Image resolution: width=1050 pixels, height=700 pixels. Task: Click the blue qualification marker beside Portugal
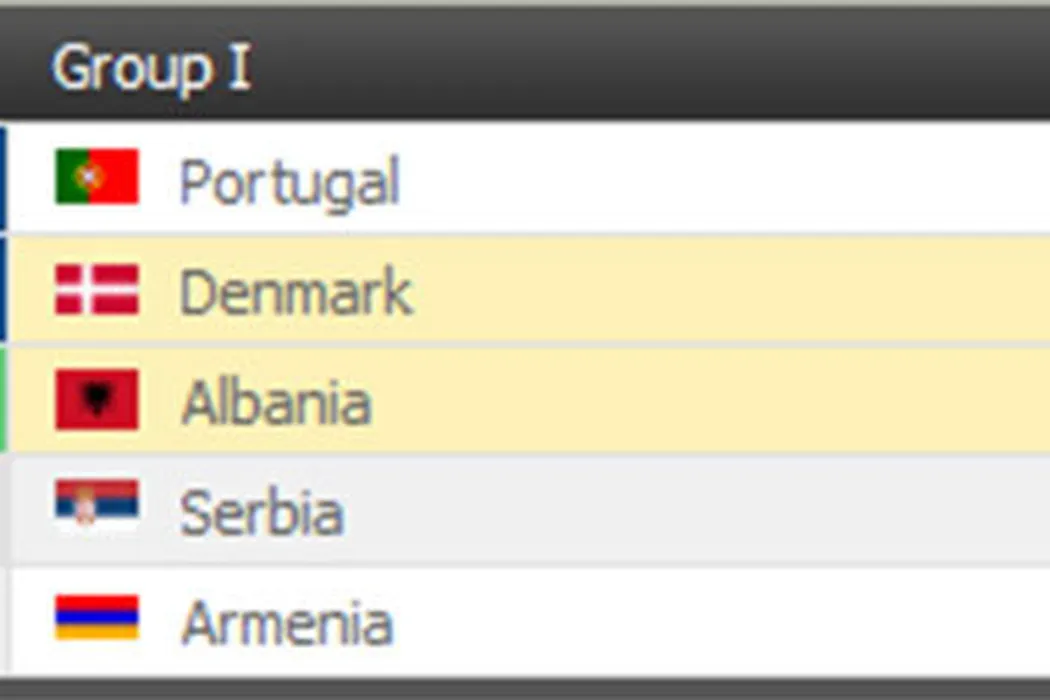3,177
